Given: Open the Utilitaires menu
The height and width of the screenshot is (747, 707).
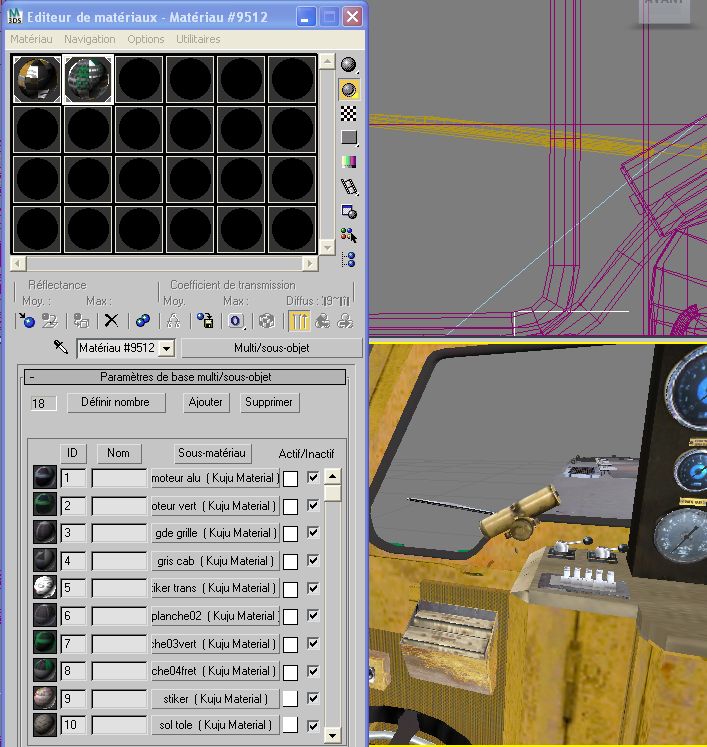Looking at the screenshot, I should click(198, 39).
